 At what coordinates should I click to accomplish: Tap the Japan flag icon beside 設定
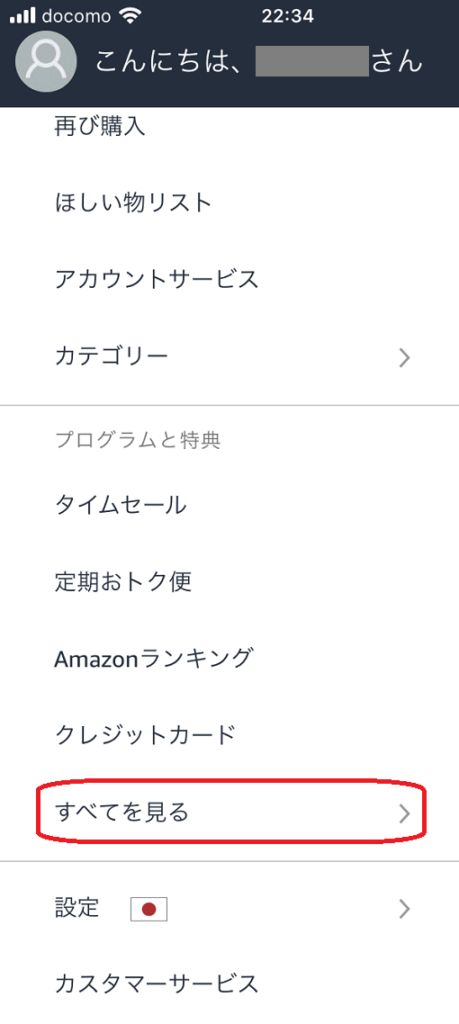pos(149,908)
